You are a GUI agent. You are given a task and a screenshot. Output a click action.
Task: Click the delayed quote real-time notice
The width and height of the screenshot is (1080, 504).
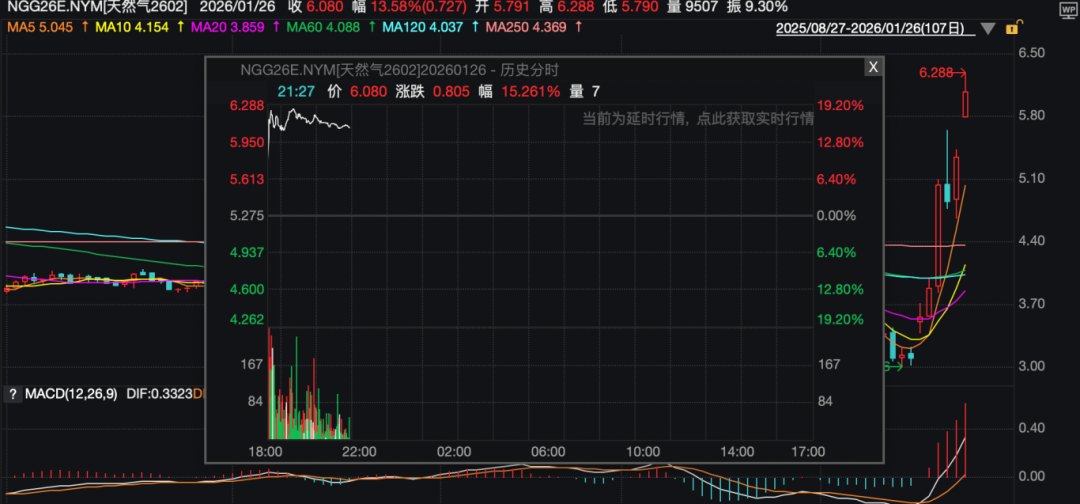698,118
